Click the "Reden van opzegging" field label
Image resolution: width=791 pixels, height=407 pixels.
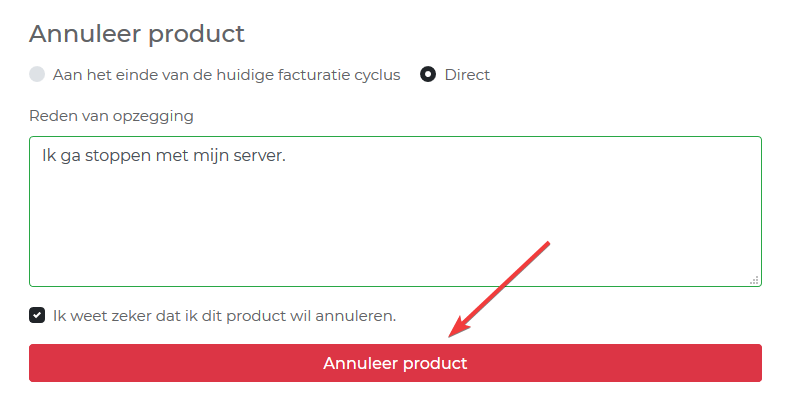[111, 115]
